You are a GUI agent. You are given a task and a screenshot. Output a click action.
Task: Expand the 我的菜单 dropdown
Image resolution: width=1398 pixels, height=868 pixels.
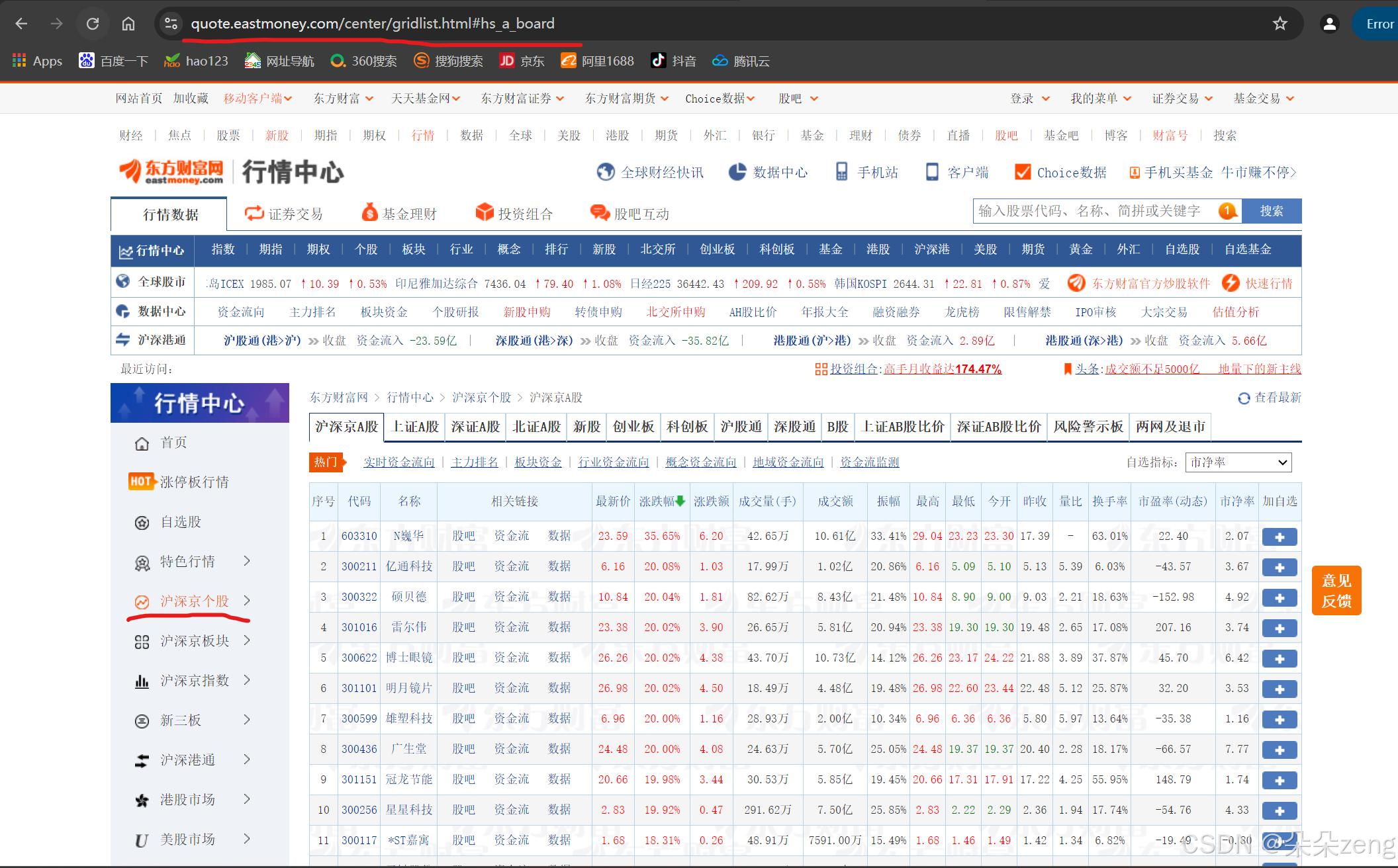pos(1101,99)
